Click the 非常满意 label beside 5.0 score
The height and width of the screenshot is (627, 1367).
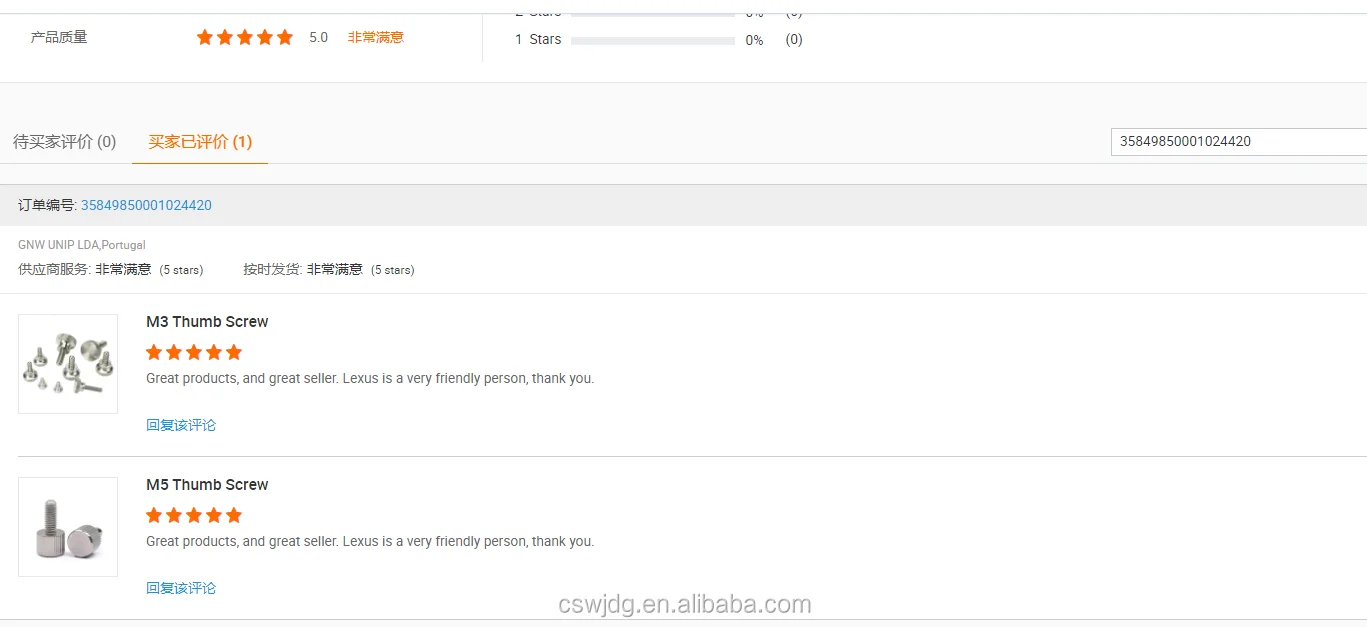click(x=376, y=37)
